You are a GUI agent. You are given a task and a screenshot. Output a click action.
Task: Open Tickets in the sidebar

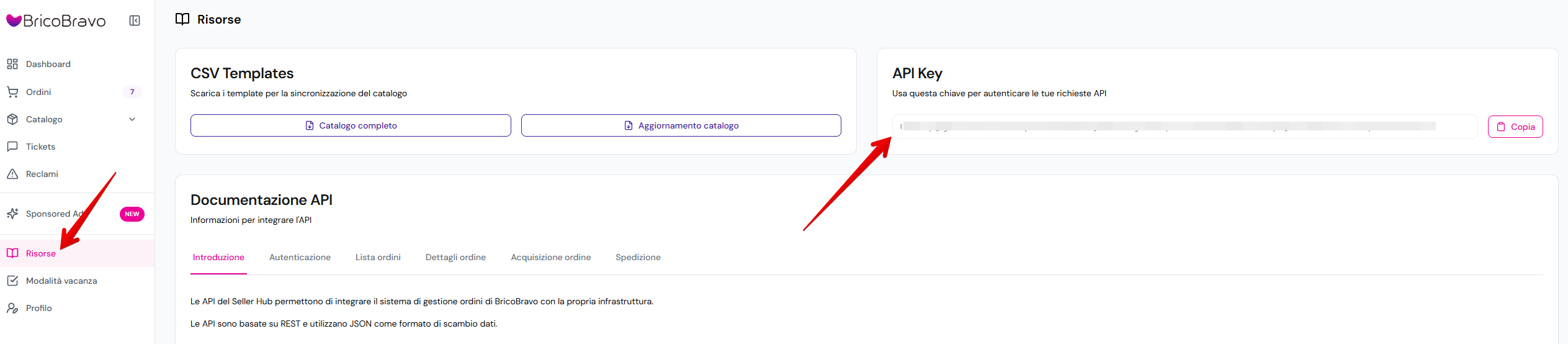[40, 147]
